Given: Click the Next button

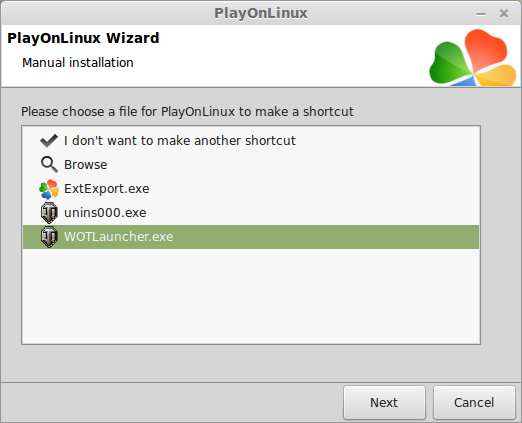Looking at the screenshot, I should tap(384, 403).
